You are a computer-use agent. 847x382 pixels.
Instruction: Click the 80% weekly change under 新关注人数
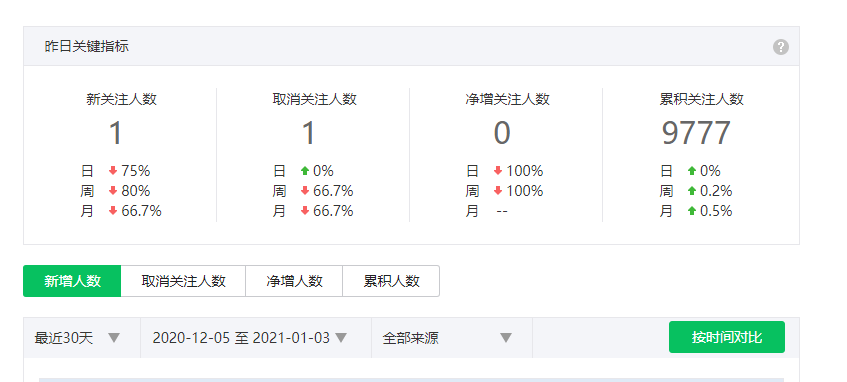tap(136, 191)
